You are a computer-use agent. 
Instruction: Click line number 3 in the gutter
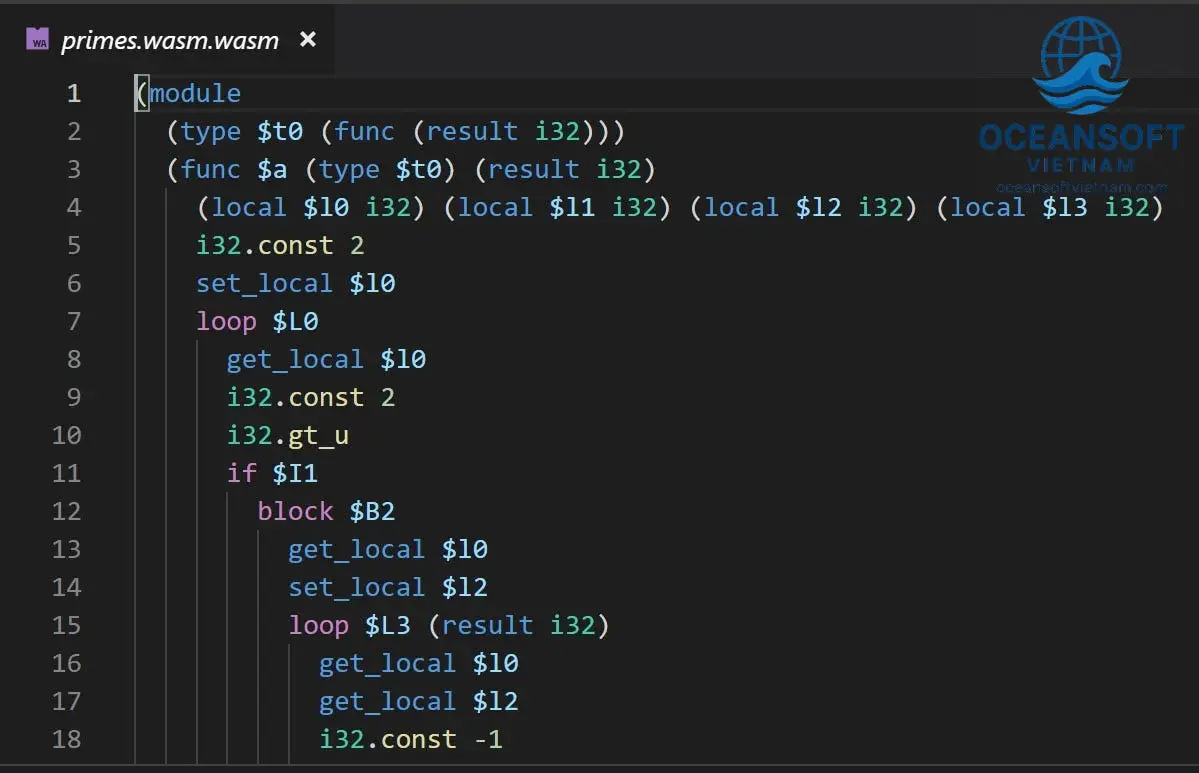(x=73, y=169)
